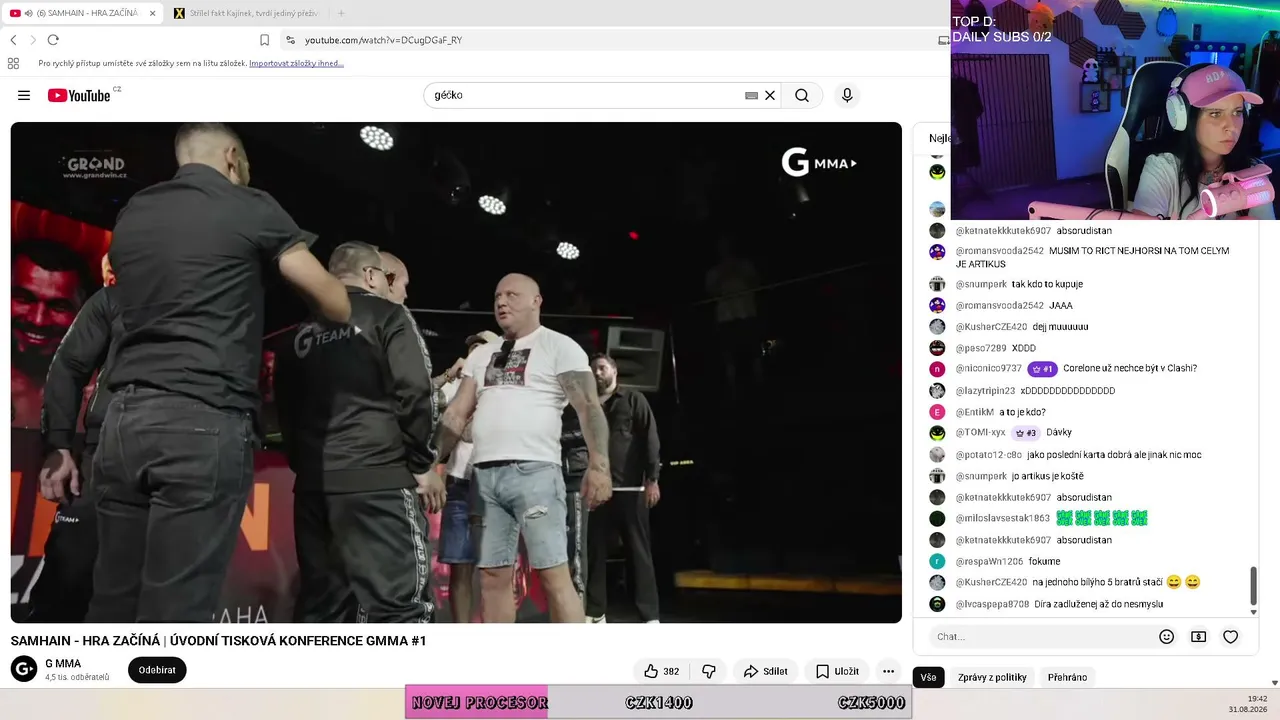Click the G MMA watermark in the video
1280x720 pixels.
(819, 163)
